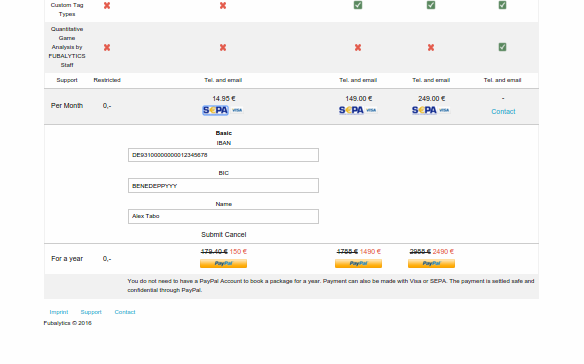Image resolution: width=584 pixels, height=364 pixels.
Task: Choose SEPA payment for the 149.00 € plan
Action: coord(351,110)
